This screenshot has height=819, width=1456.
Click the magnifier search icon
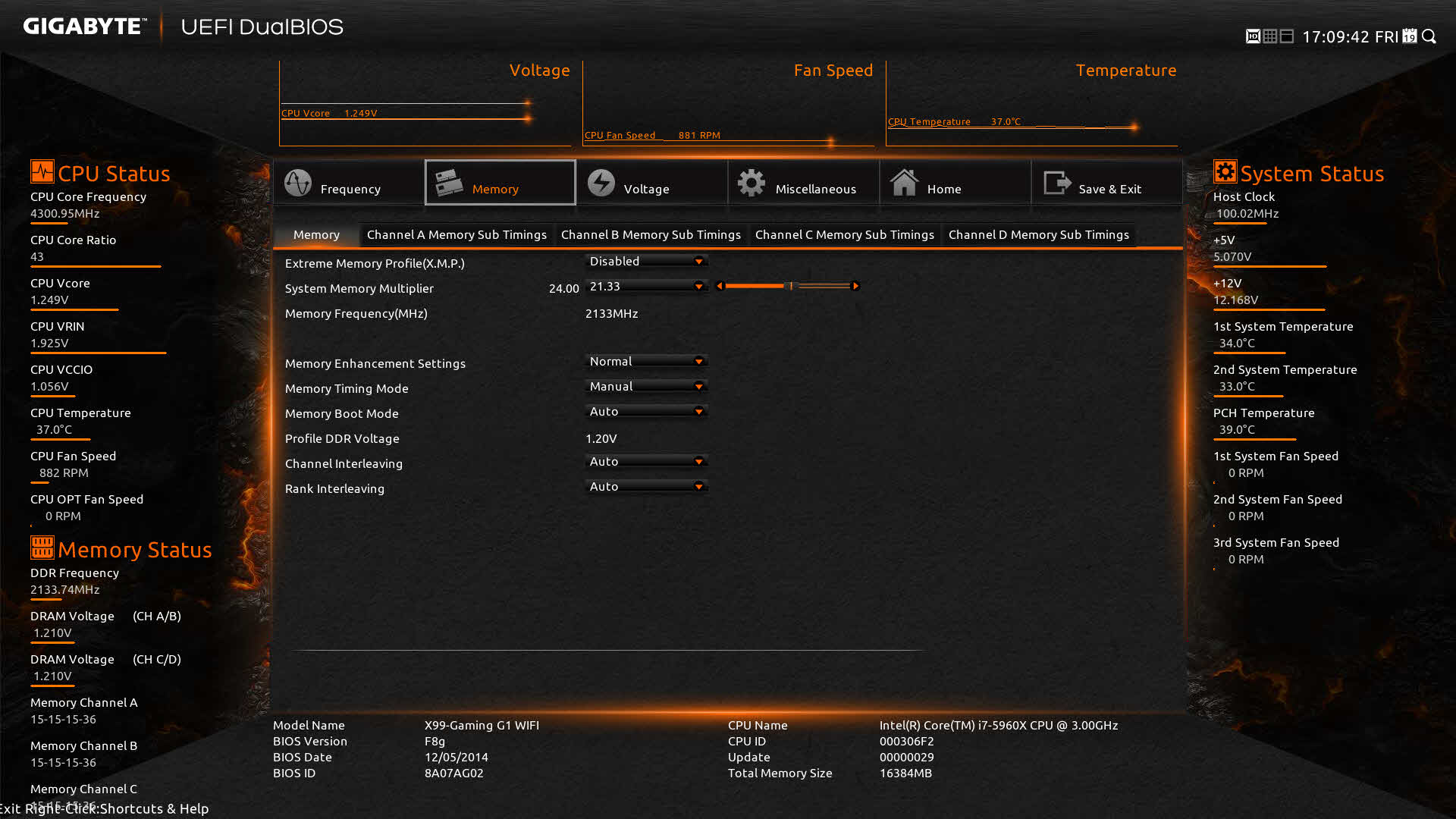pyautogui.click(x=1429, y=36)
